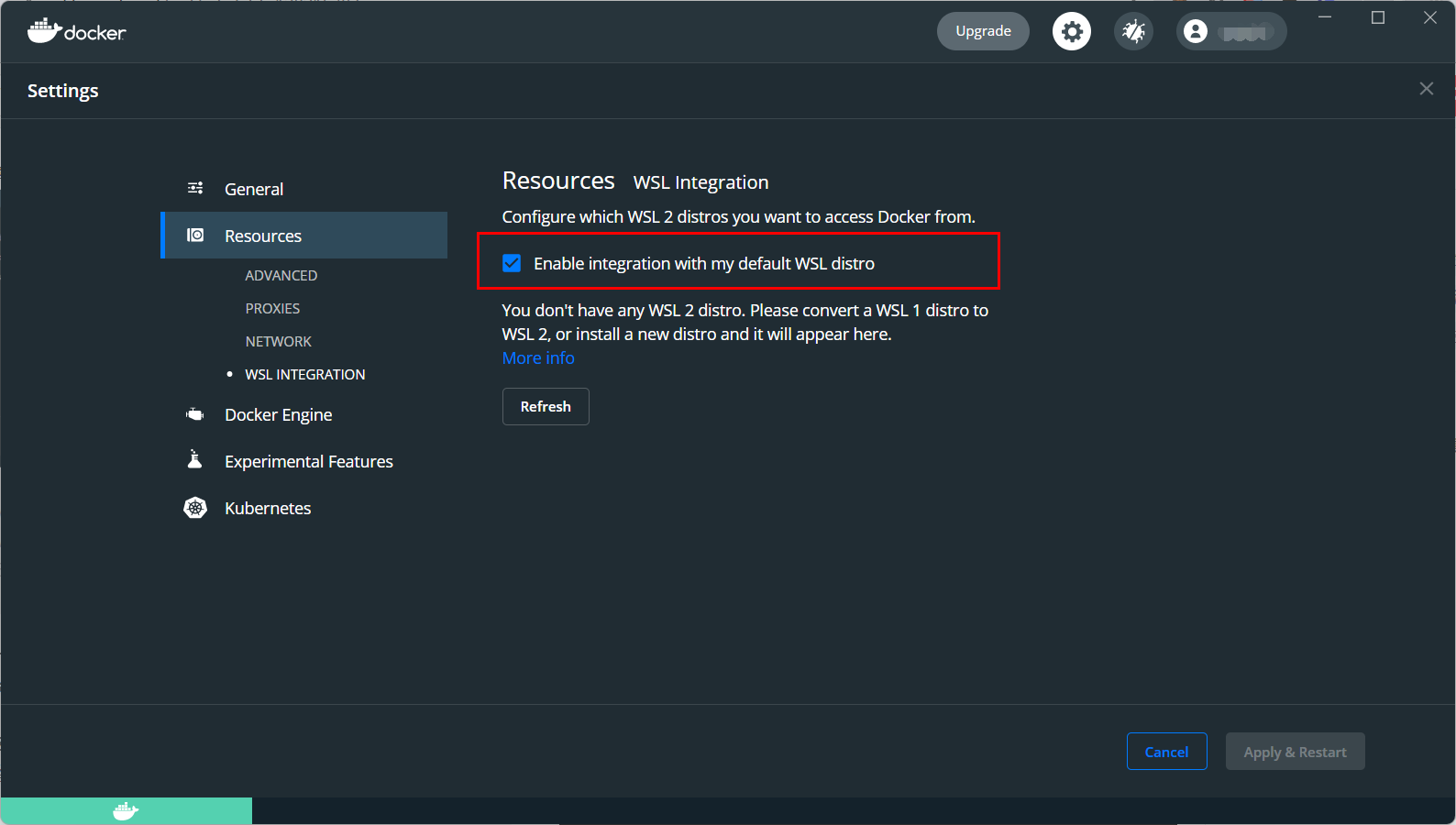Maximize the Docker Desktop window
The image size is (1456, 825).
[x=1378, y=17]
